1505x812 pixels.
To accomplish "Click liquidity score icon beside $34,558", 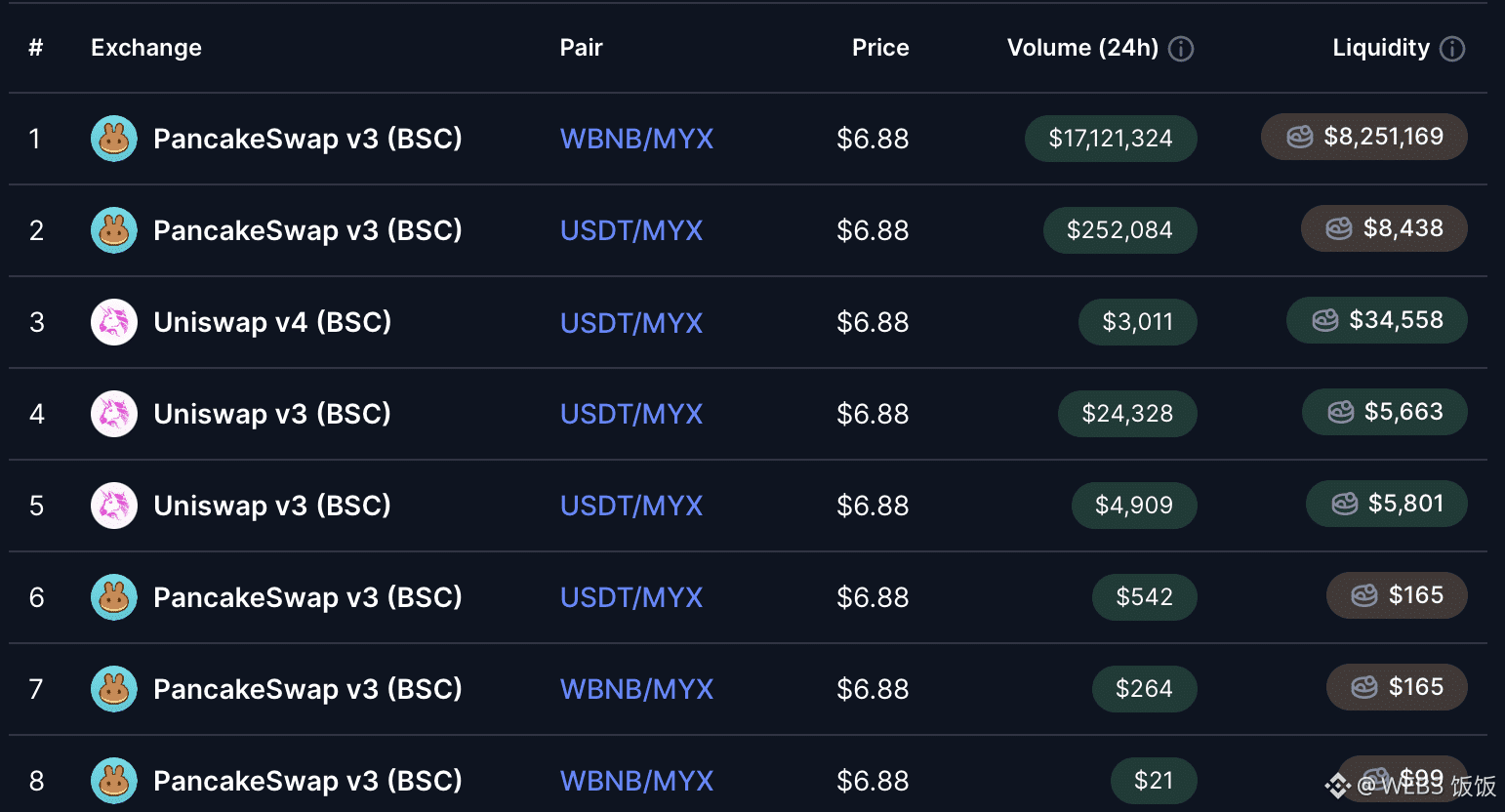I will pyautogui.click(x=1325, y=320).
